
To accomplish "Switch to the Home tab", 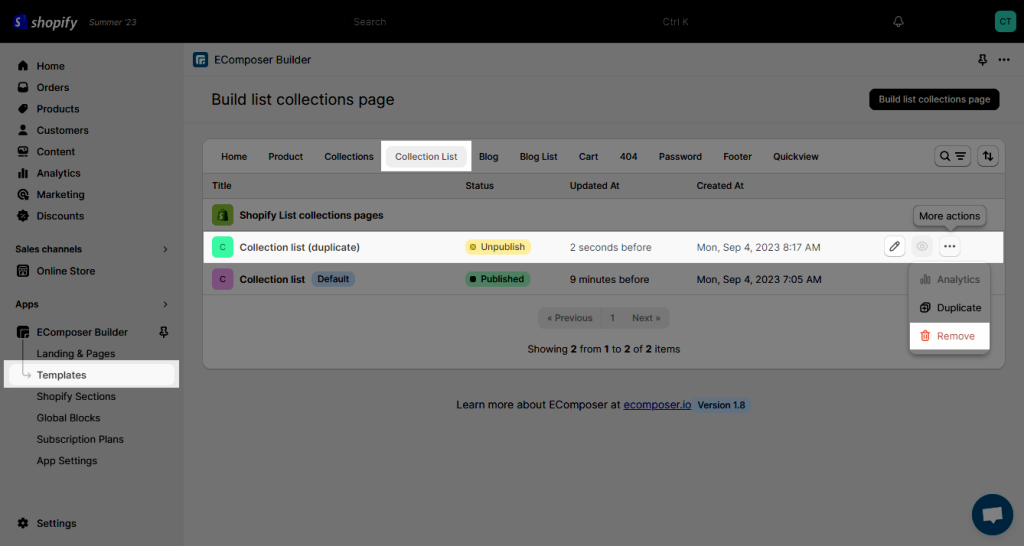I will (x=234, y=157).
